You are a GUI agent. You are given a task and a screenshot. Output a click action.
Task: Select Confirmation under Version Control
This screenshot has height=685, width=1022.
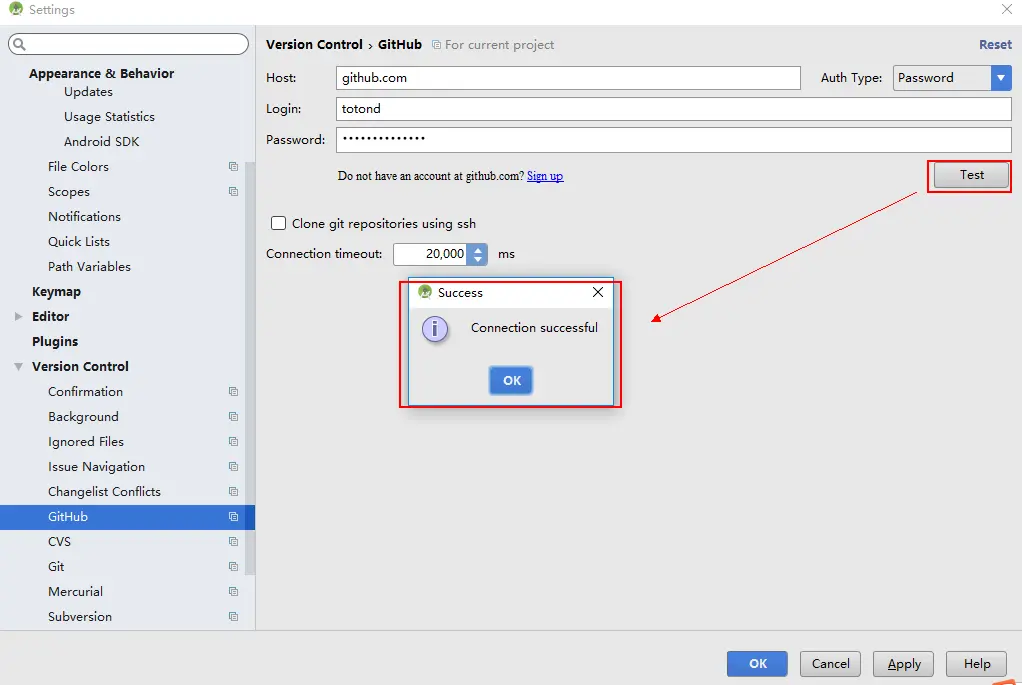coord(85,392)
